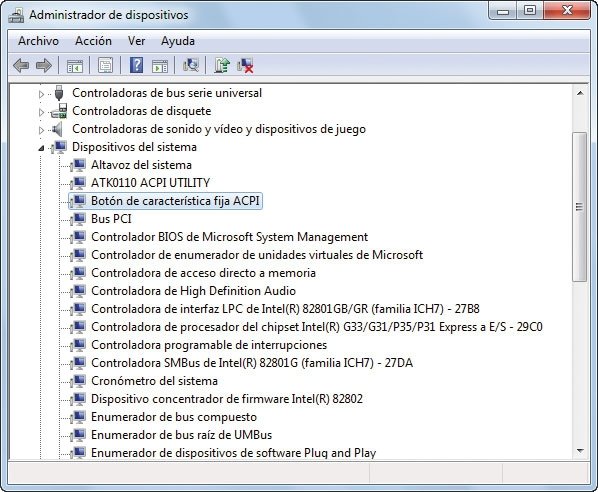This screenshot has width=598, height=492.
Task: Click the USB plug icon beside Controladoras de bus serie universal
Action: click(59, 93)
